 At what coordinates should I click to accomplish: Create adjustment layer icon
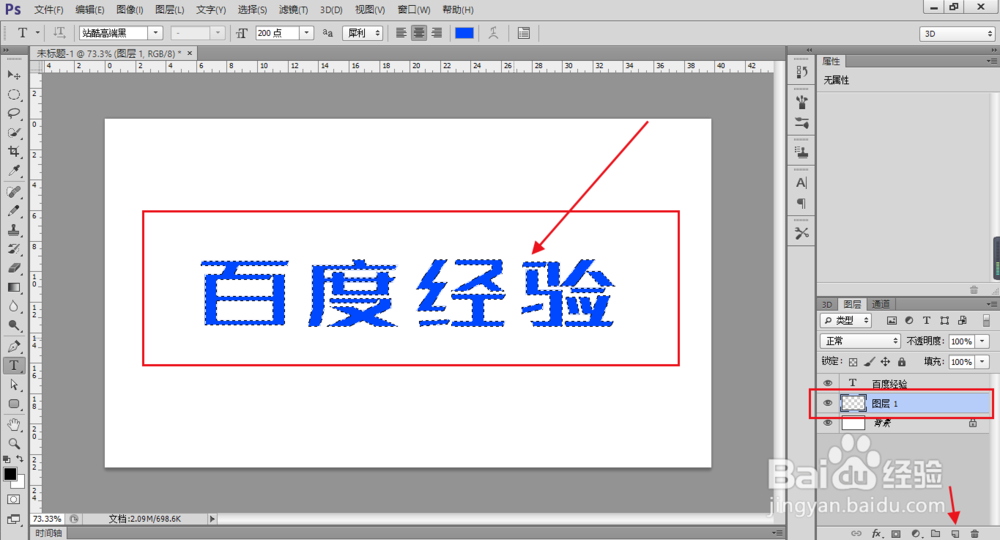coord(916,534)
